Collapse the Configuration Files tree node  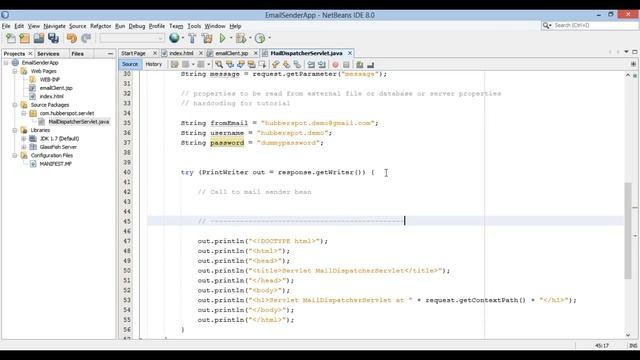[x=15, y=156]
